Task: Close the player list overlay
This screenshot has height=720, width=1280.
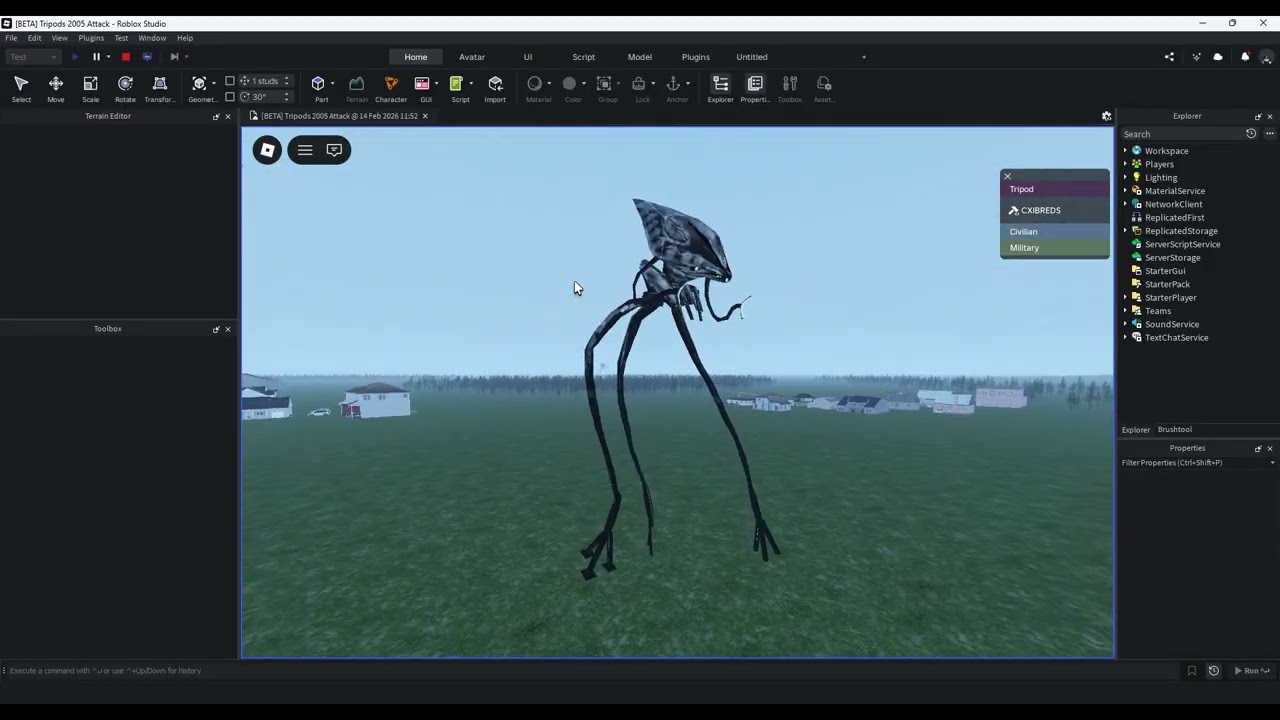Action: point(1007,176)
